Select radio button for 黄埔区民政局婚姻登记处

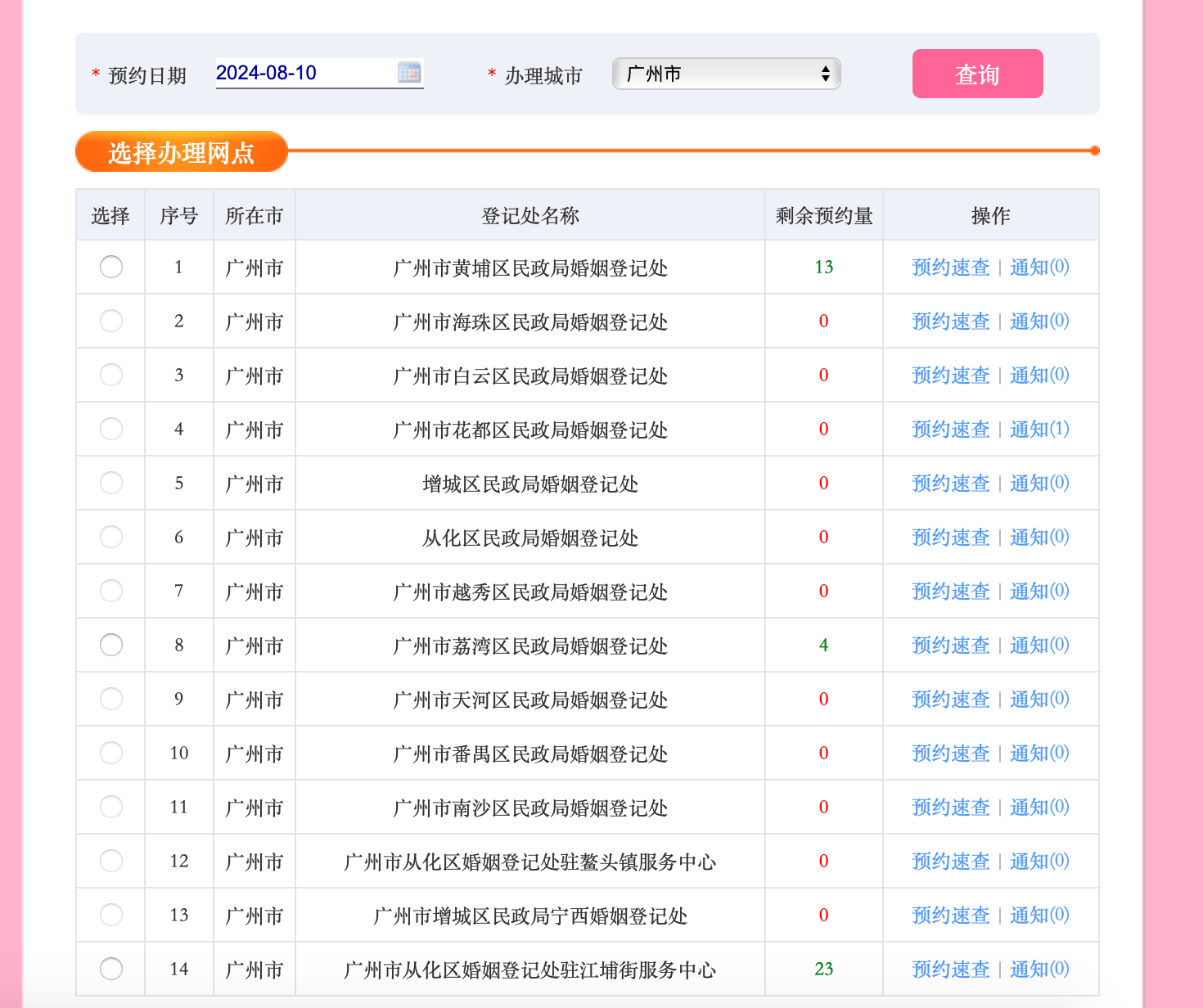click(x=111, y=267)
